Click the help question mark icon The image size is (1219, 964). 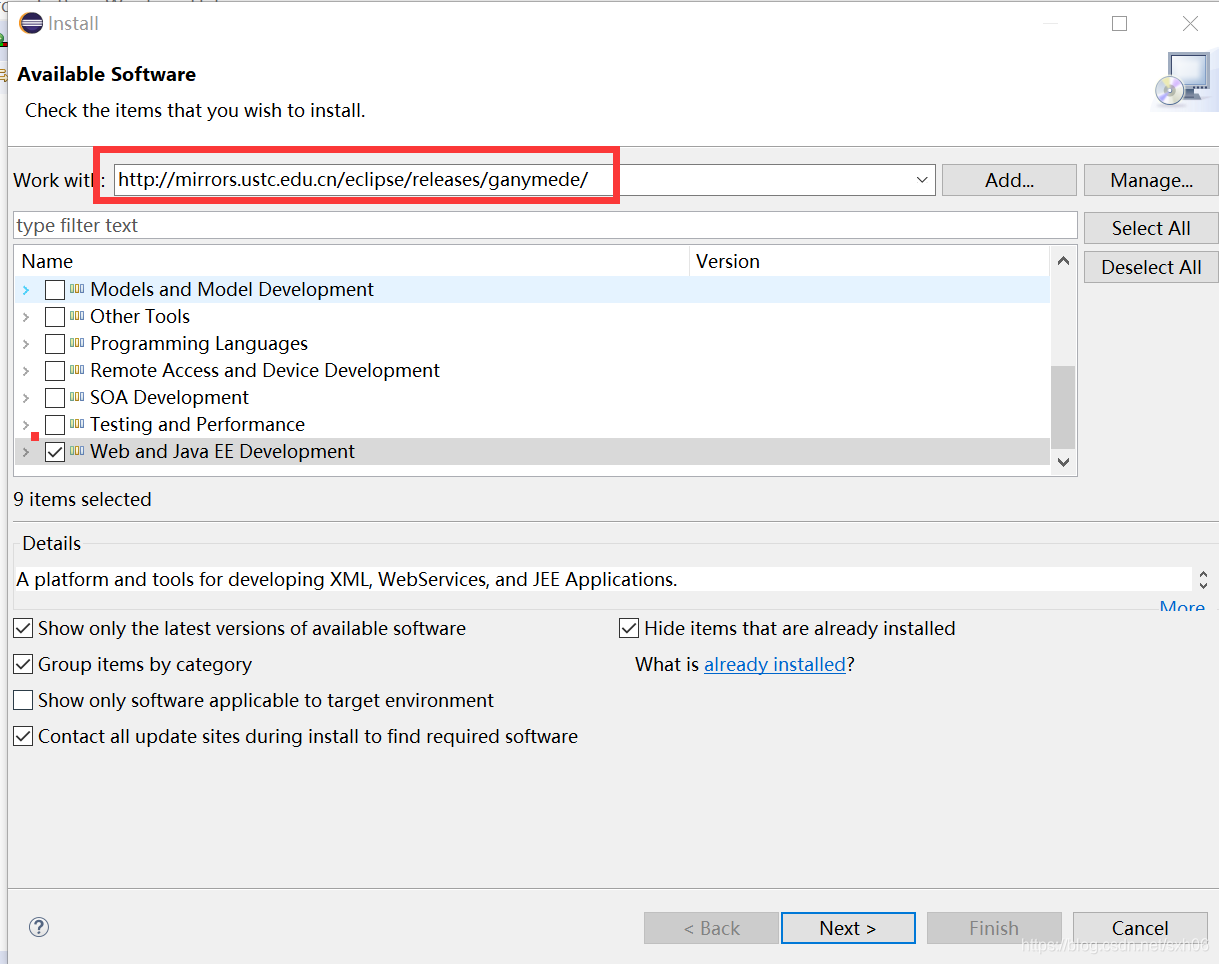click(40, 927)
